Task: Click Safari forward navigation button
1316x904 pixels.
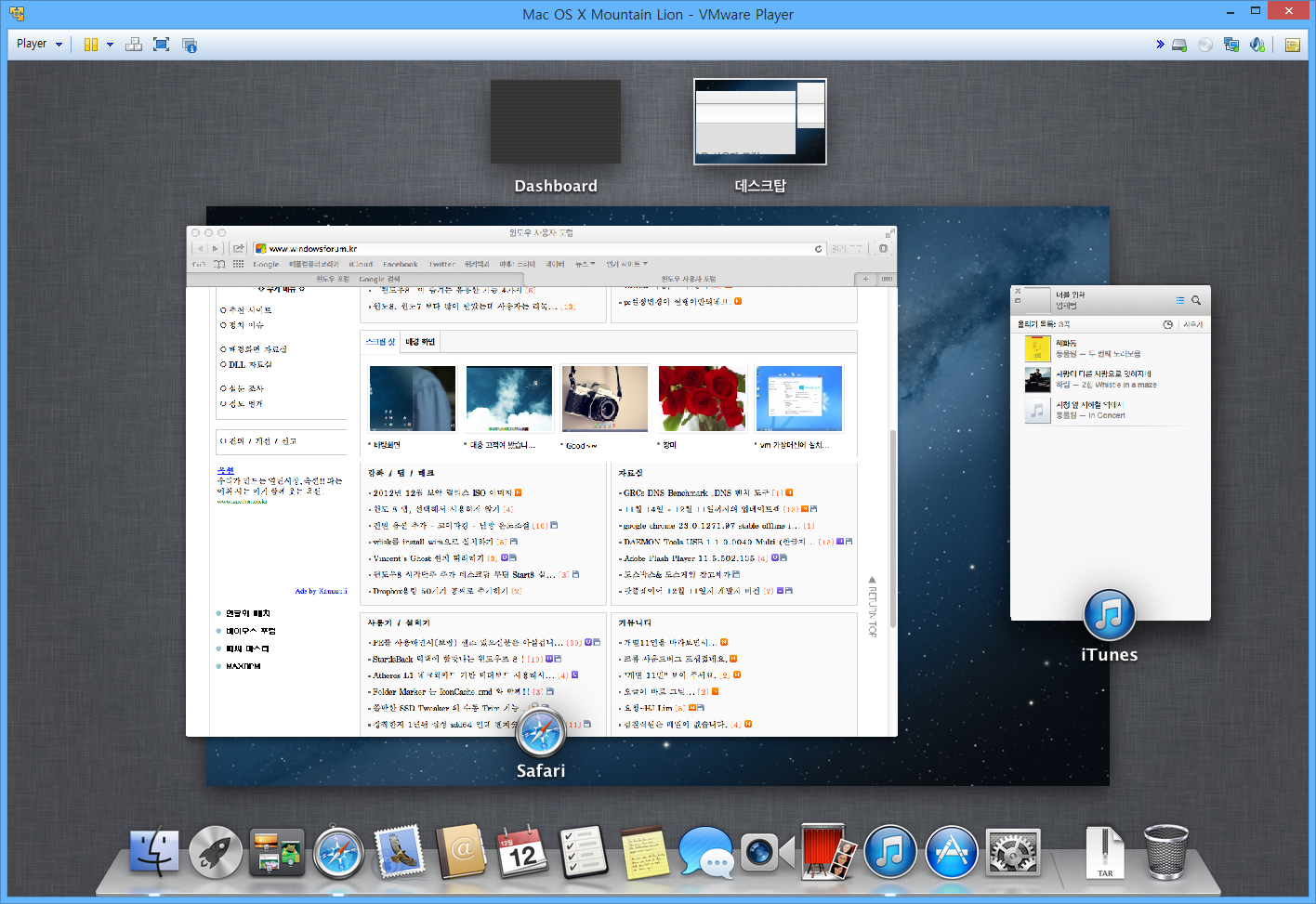Action: (216, 249)
